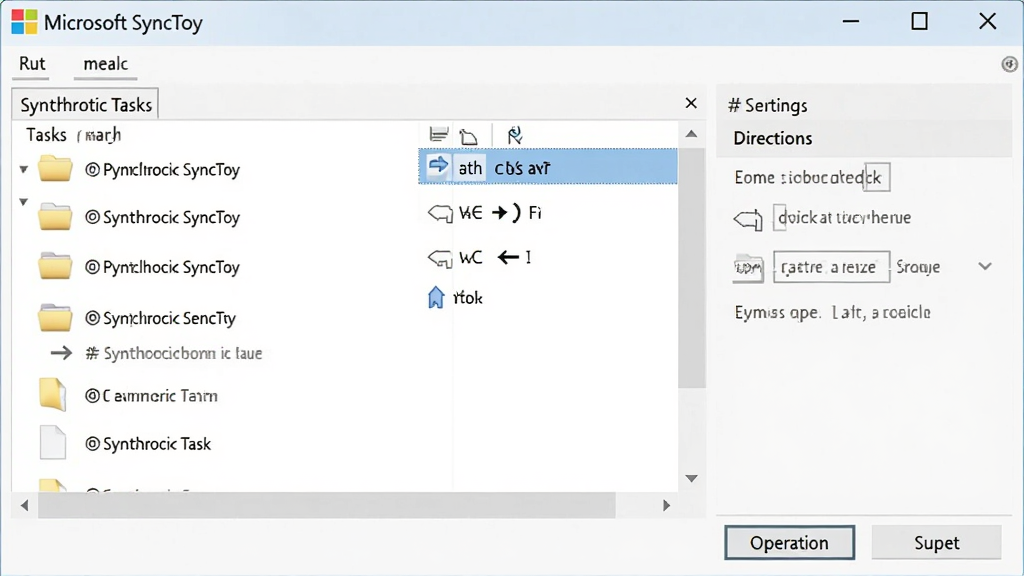Click the list view toolbar icon
The image size is (1024, 576).
tap(439, 135)
